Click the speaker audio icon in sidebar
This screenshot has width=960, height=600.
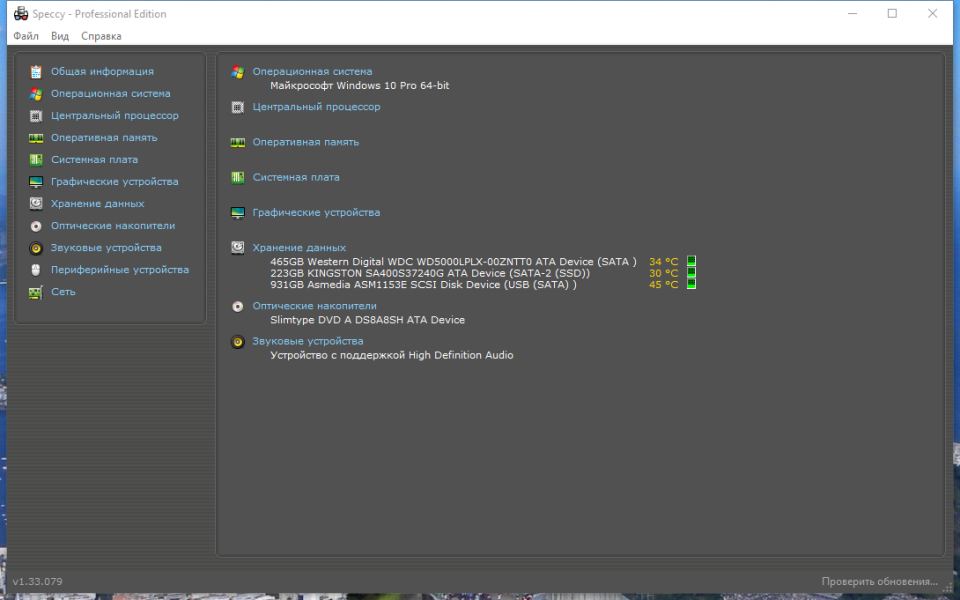(36, 248)
